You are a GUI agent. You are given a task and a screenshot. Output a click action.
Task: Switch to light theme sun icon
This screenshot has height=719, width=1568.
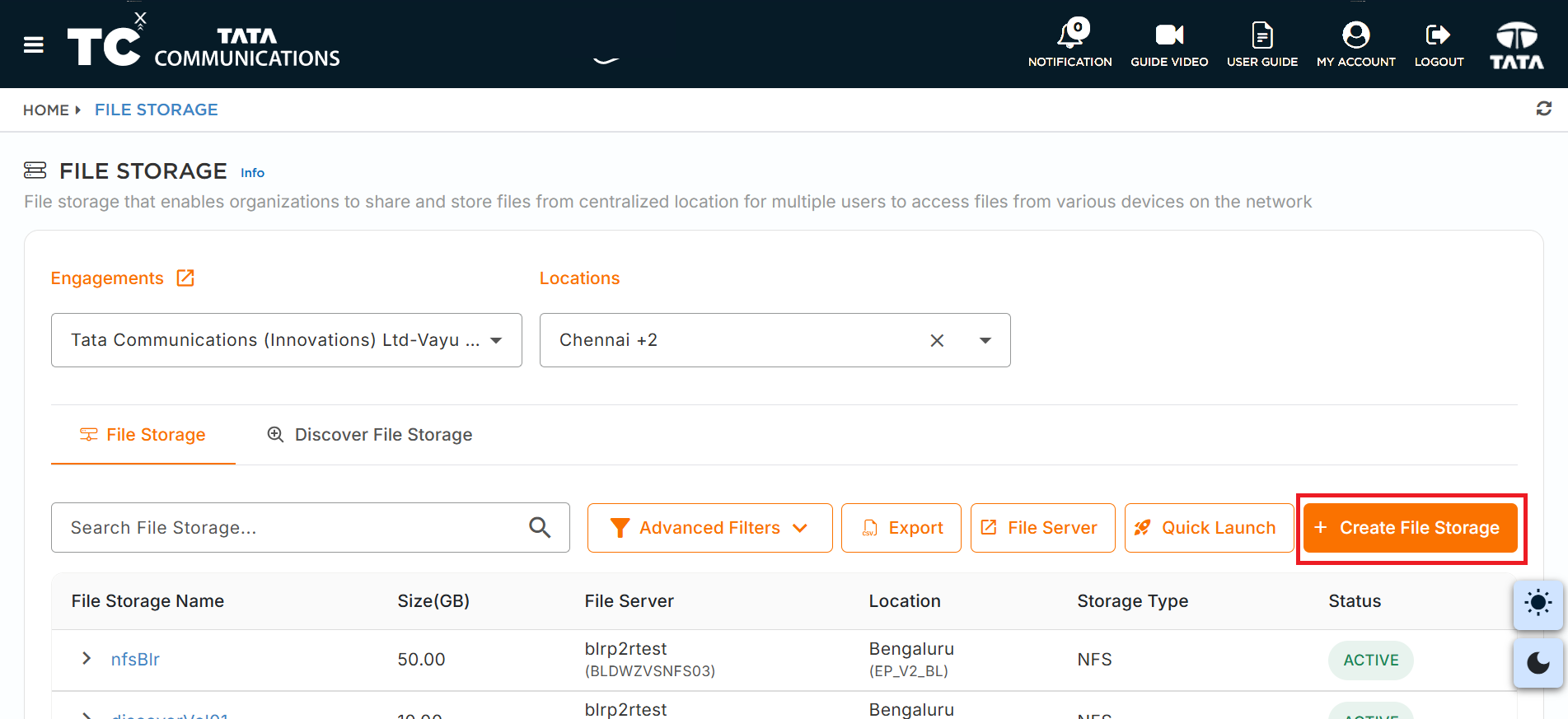tap(1538, 604)
